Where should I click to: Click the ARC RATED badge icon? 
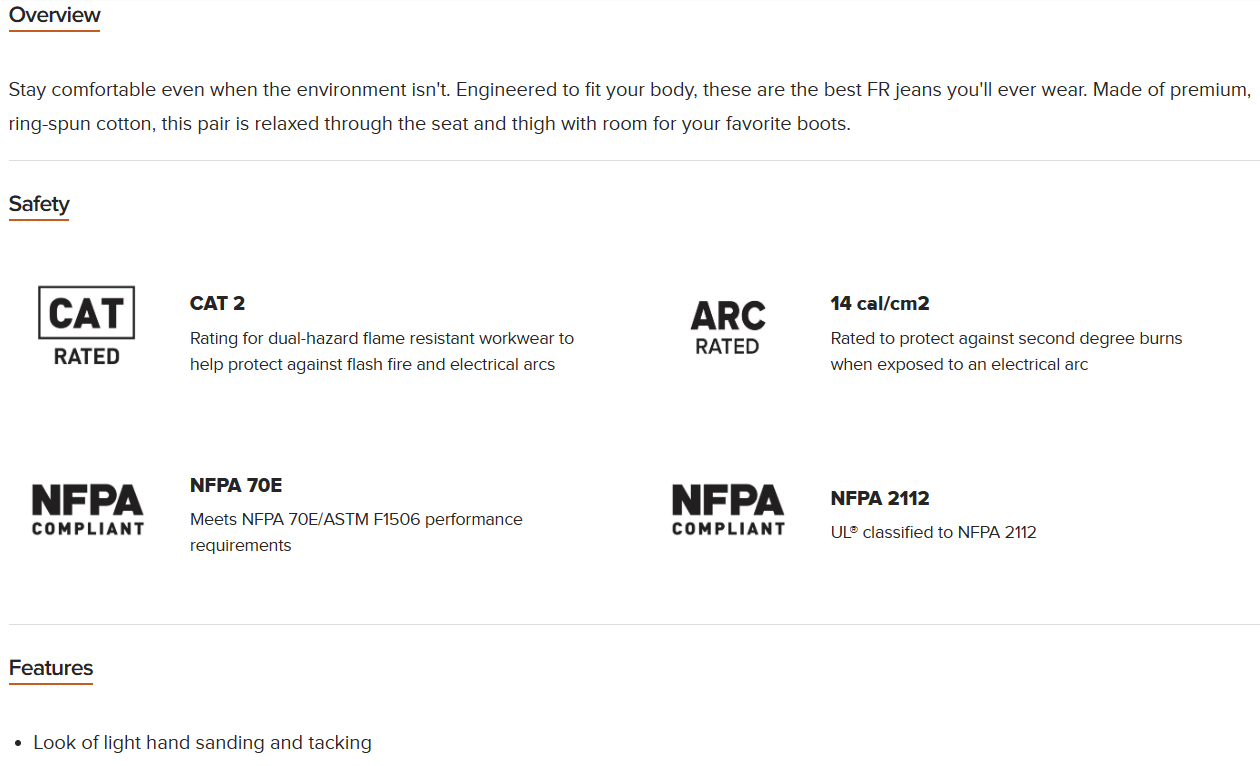click(727, 327)
